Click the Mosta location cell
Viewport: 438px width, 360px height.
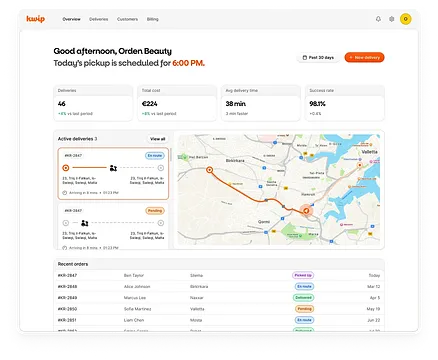(x=196, y=320)
